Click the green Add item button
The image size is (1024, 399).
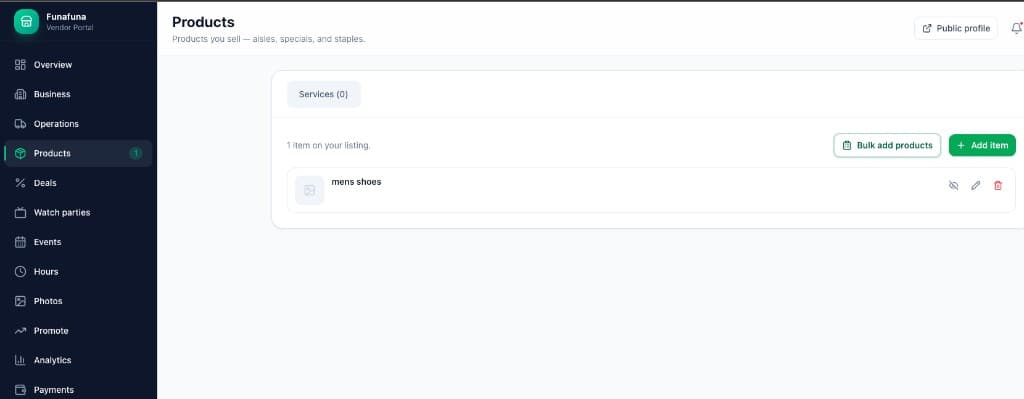pyautogui.click(x=982, y=145)
